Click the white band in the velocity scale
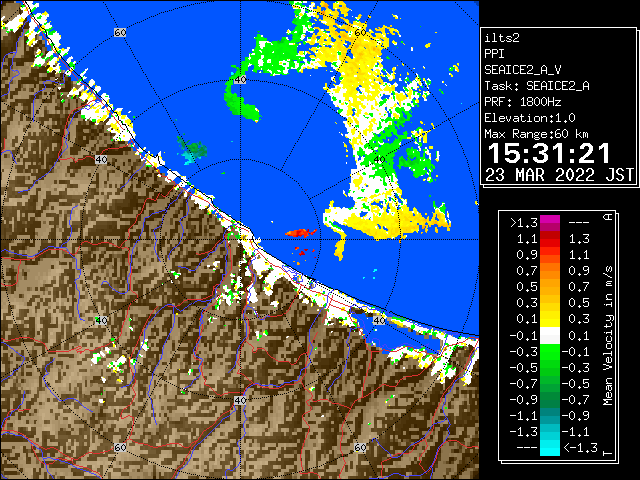Screen dimensions: 640x480 click(x=550, y=336)
